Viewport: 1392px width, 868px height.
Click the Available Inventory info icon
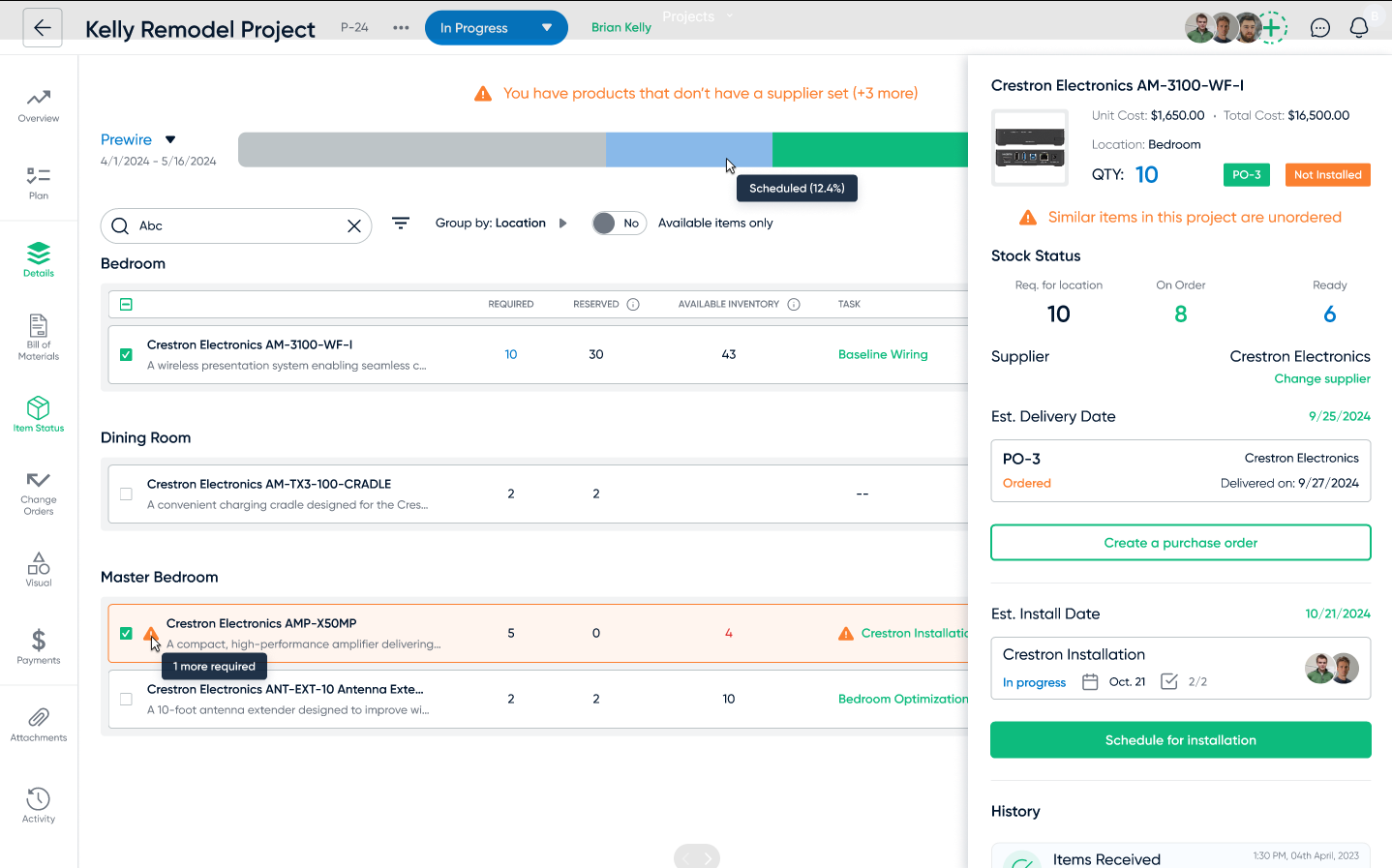coord(794,304)
